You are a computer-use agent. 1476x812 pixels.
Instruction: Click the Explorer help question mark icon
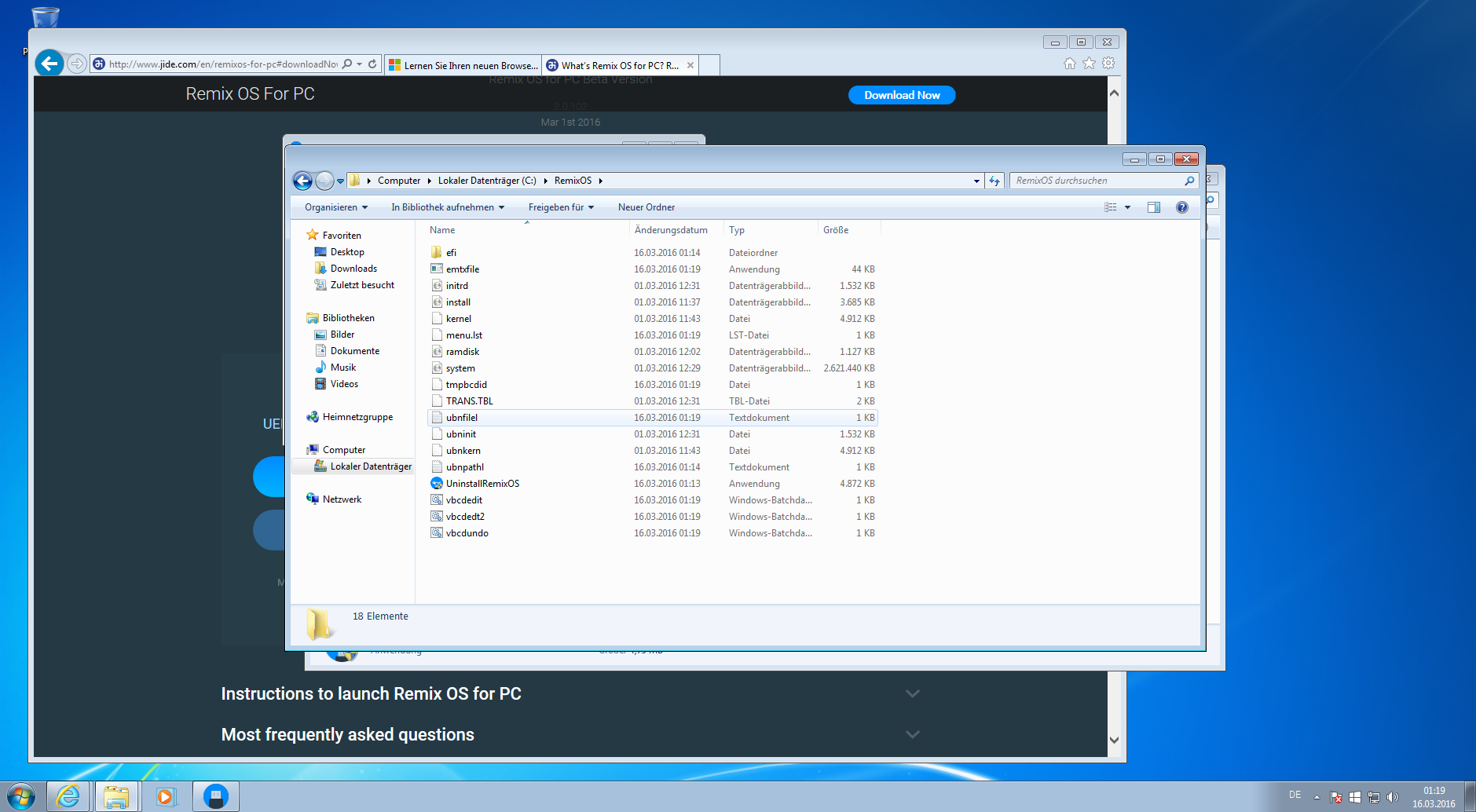(1181, 207)
